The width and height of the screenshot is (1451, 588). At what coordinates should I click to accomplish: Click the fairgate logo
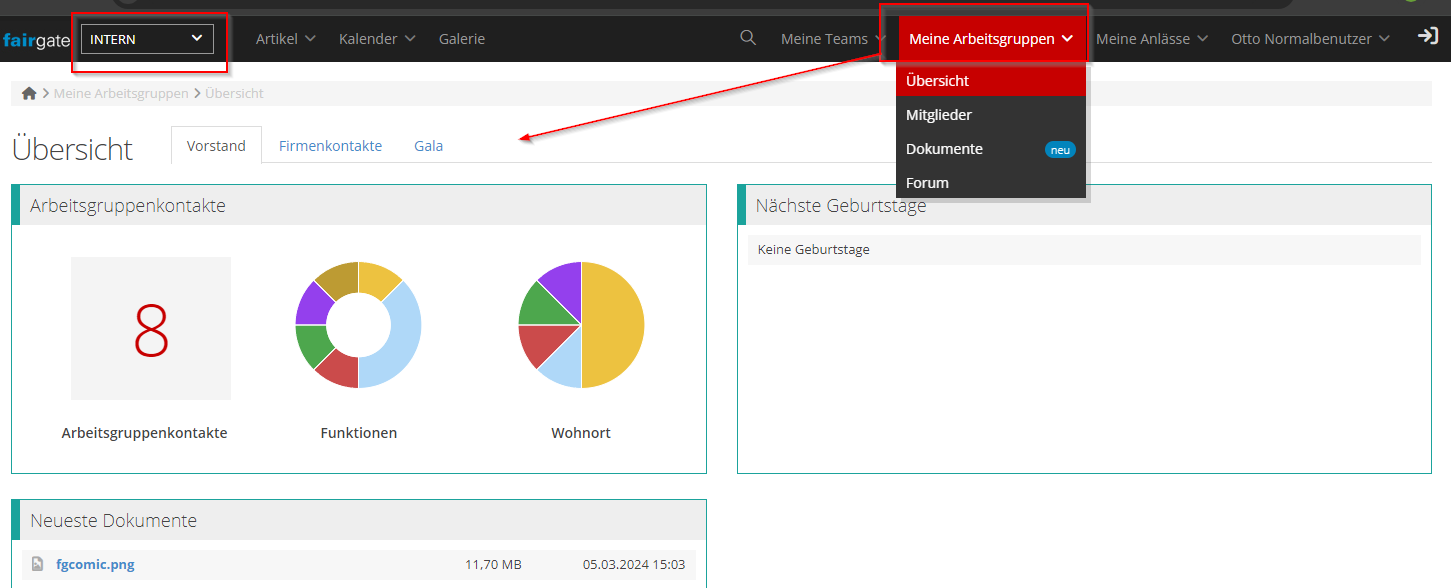tap(35, 40)
